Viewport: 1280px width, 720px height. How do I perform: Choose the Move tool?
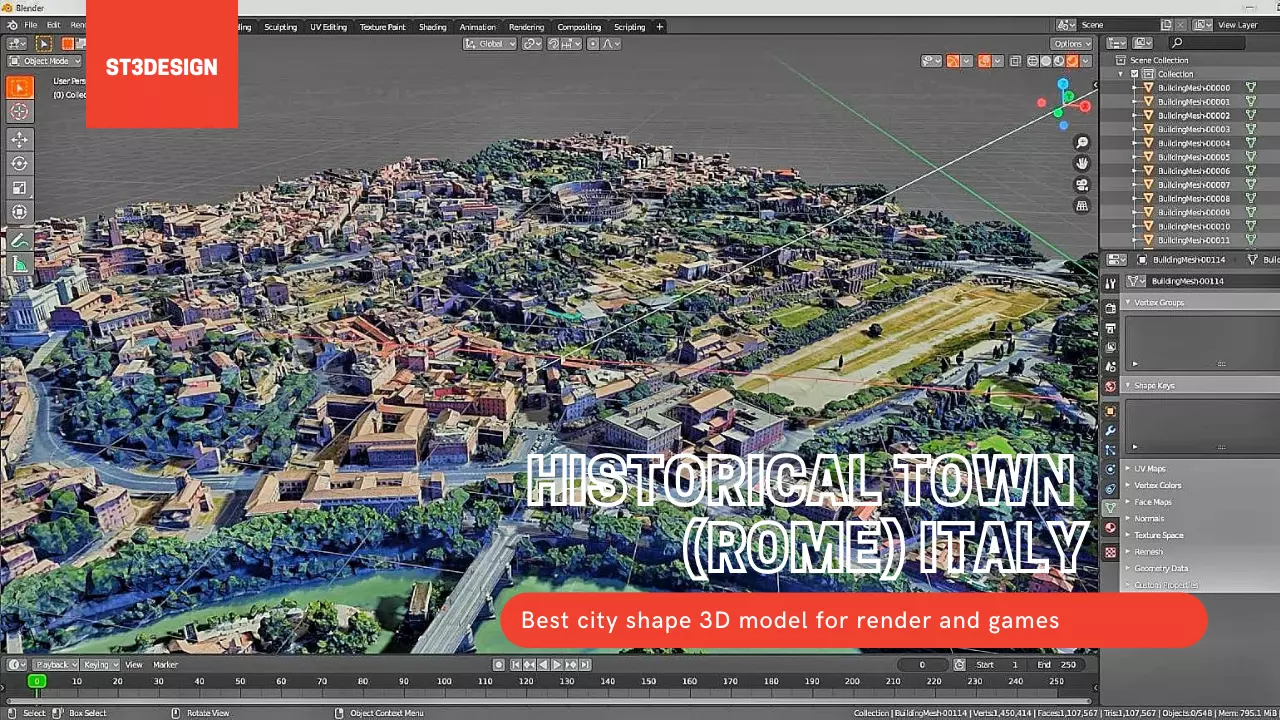click(19, 139)
